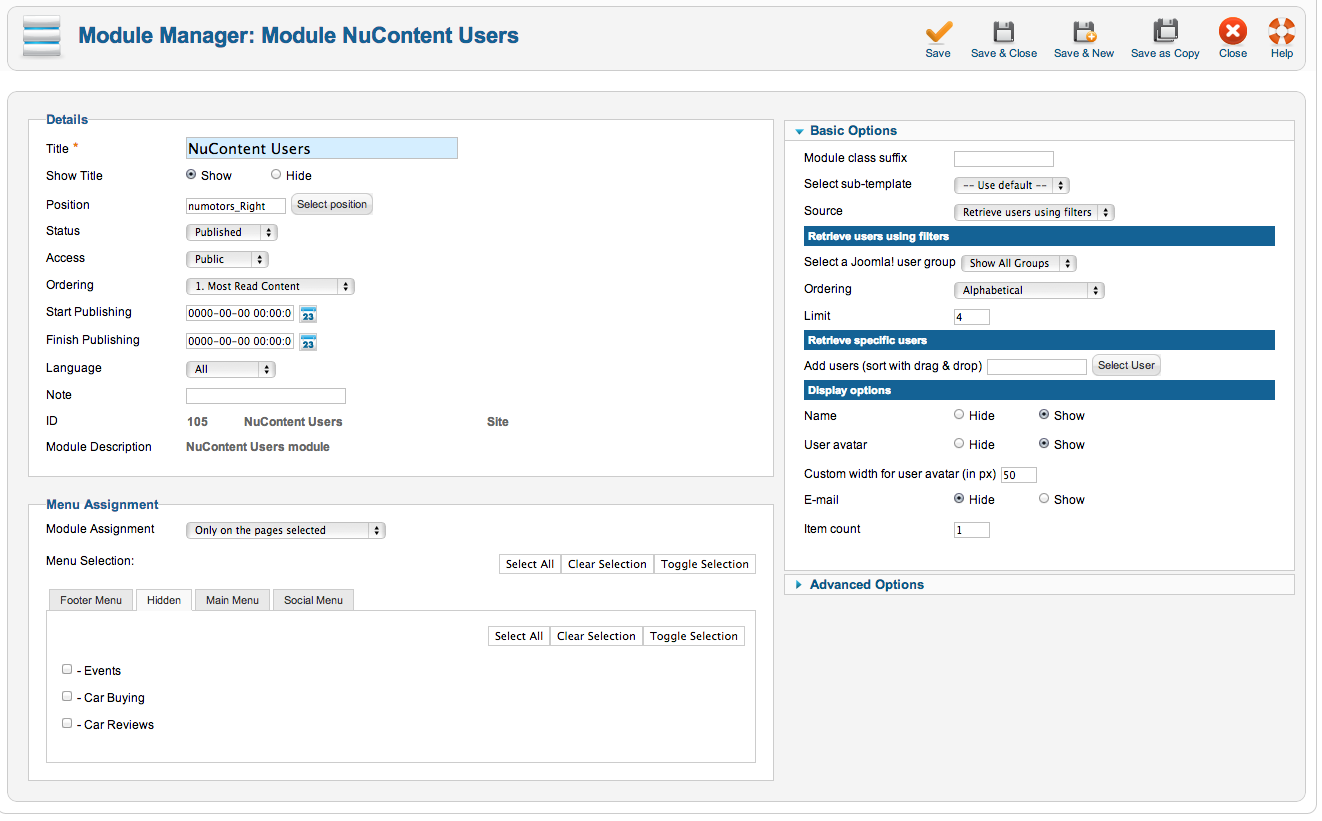Open the Status Published dropdown
Viewport: 1322px width, 821px height.
point(231,232)
